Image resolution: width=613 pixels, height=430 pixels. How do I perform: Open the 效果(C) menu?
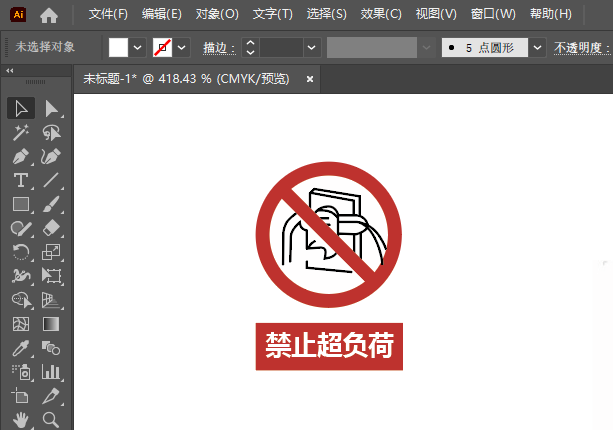[381, 14]
